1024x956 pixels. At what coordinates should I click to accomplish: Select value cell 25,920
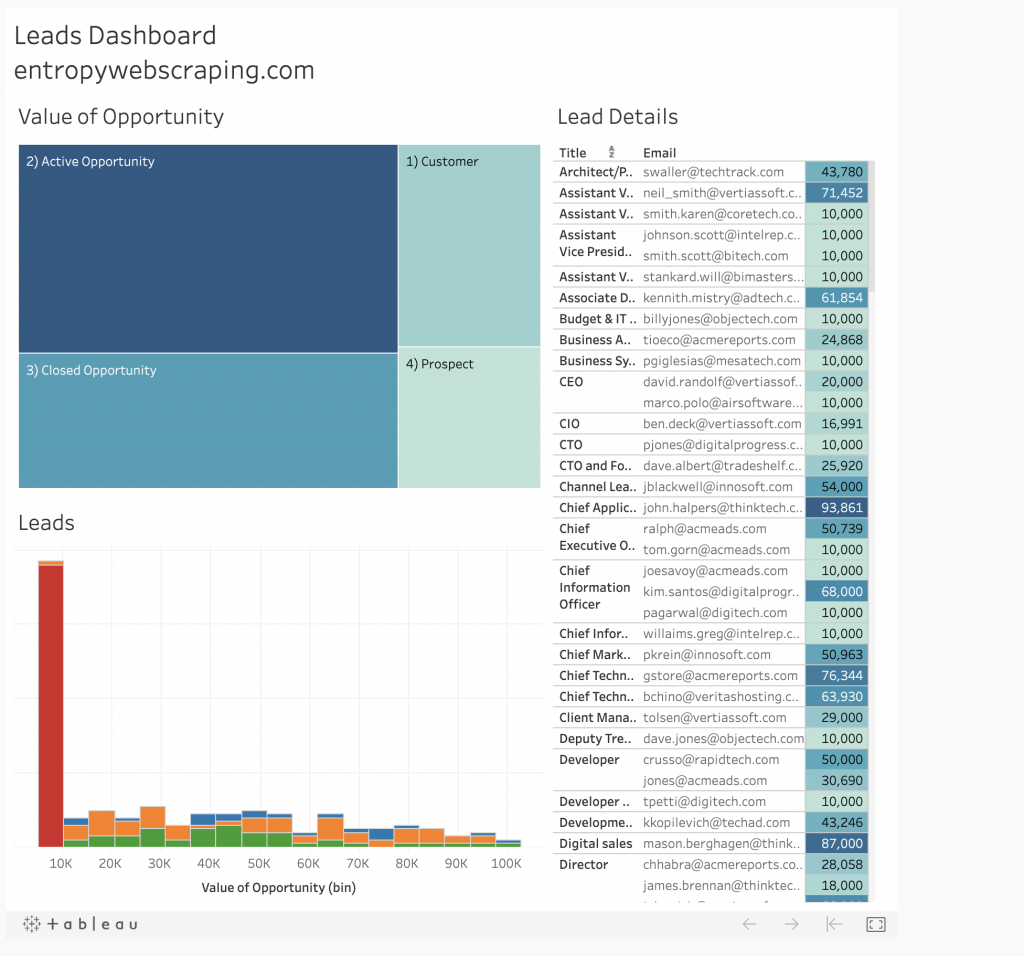pyautogui.click(x=837, y=466)
